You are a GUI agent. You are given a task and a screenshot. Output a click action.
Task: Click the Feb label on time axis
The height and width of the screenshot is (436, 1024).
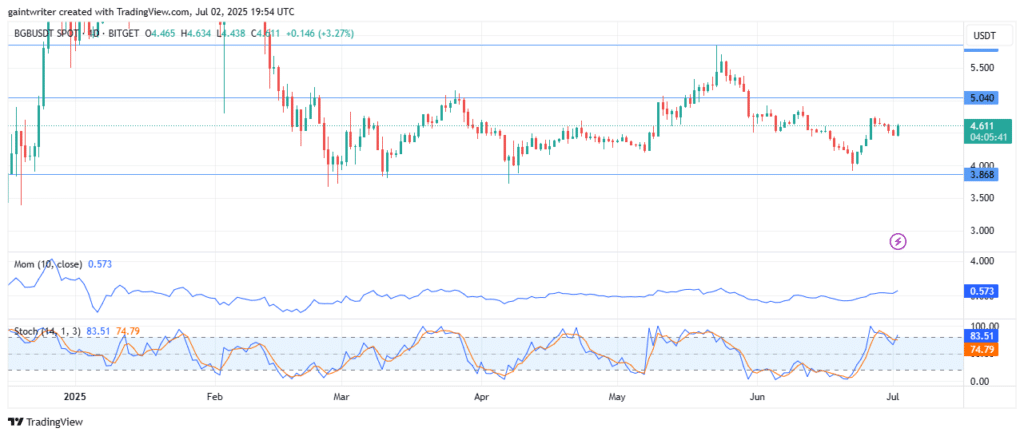click(x=214, y=396)
